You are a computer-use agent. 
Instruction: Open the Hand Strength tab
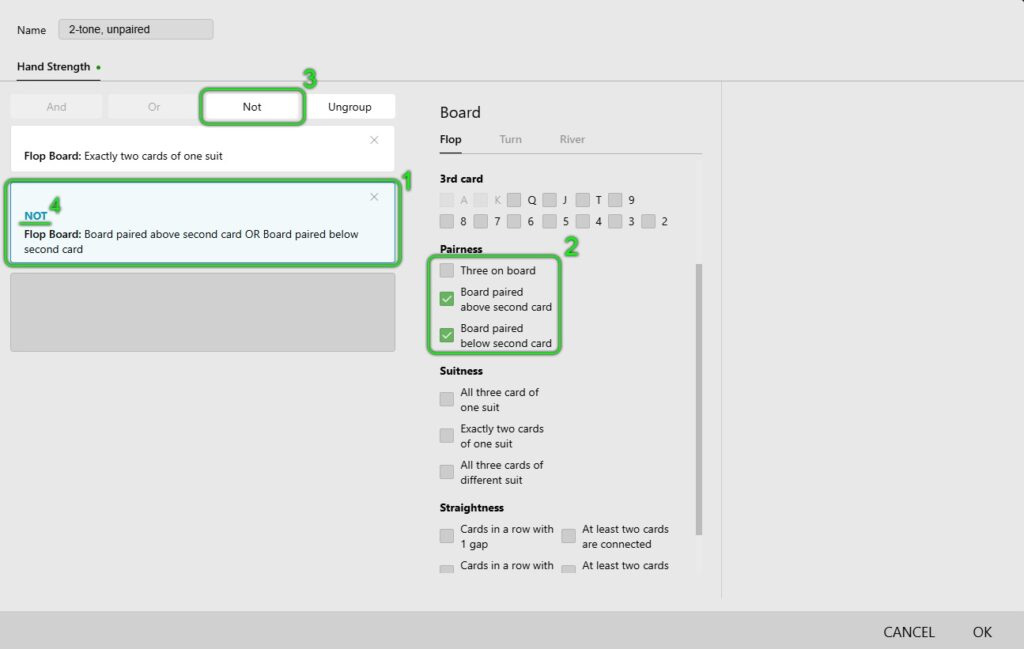53,67
